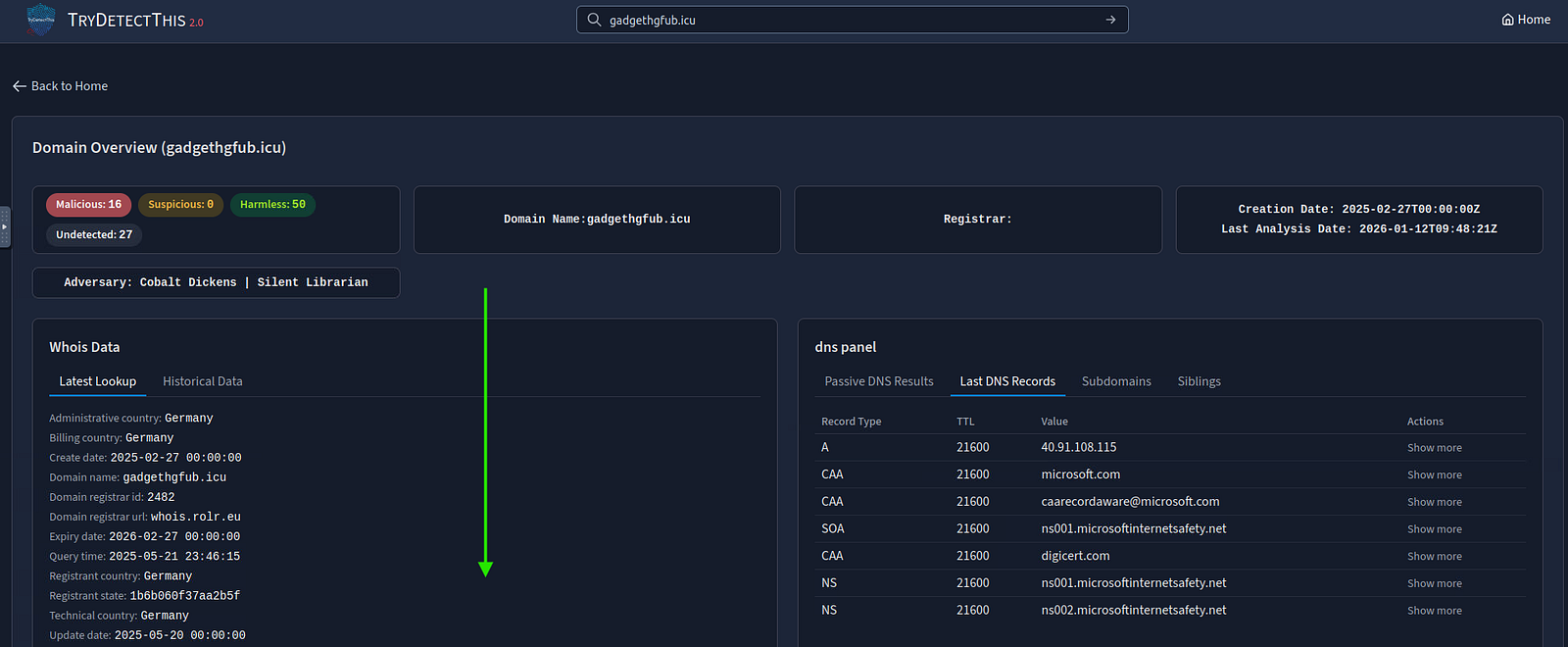Click Expiry date 2026-02-27 row

[x=145, y=536]
